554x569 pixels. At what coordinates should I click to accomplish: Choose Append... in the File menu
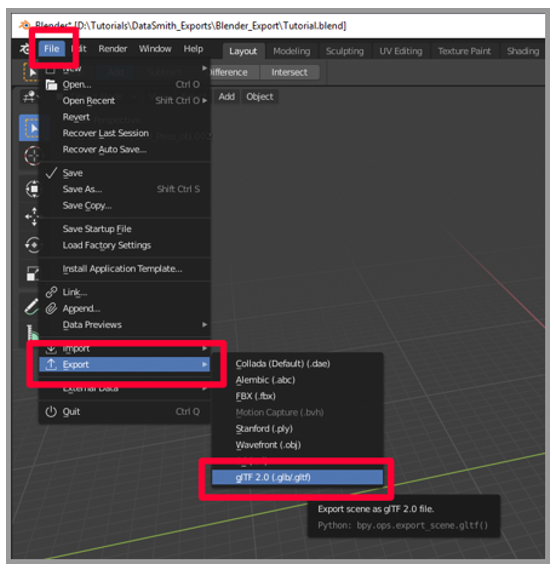pos(124,308)
